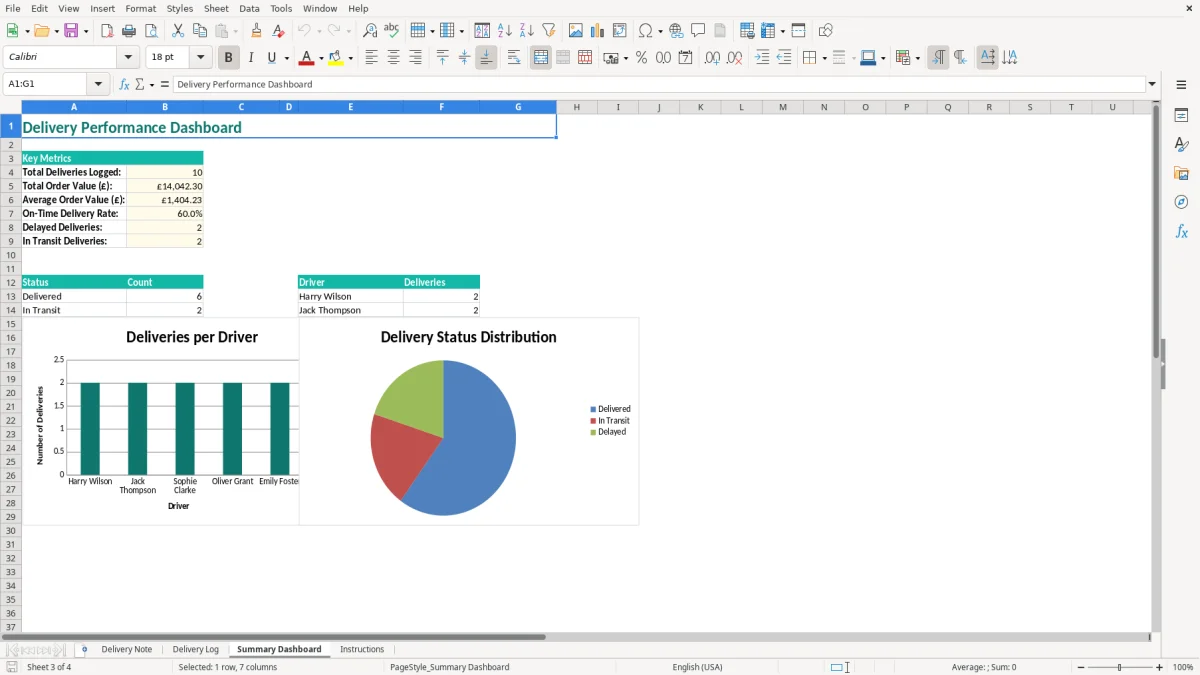Switch to Delivery Log sheet tab
Viewport: 1200px width, 675px height.
(195, 649)
